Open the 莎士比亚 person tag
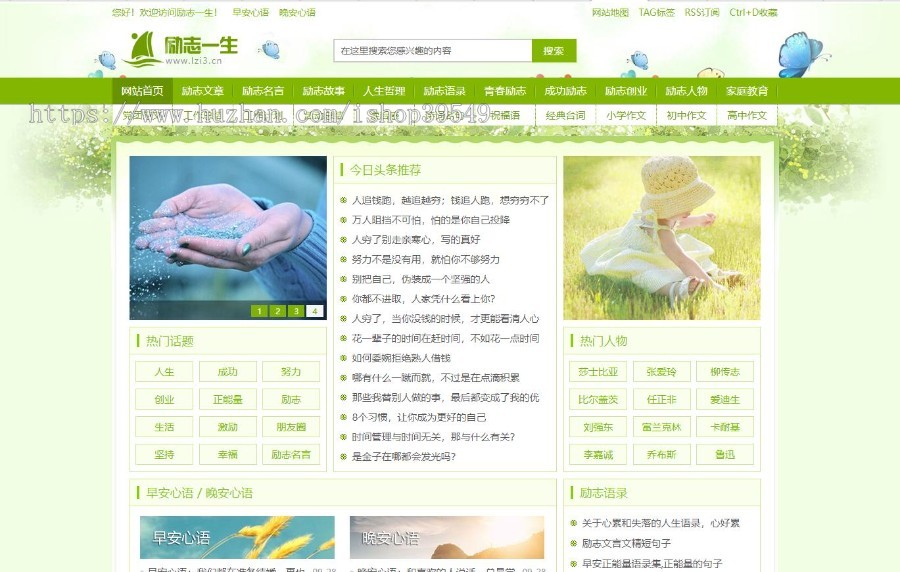 pos(598,372)
